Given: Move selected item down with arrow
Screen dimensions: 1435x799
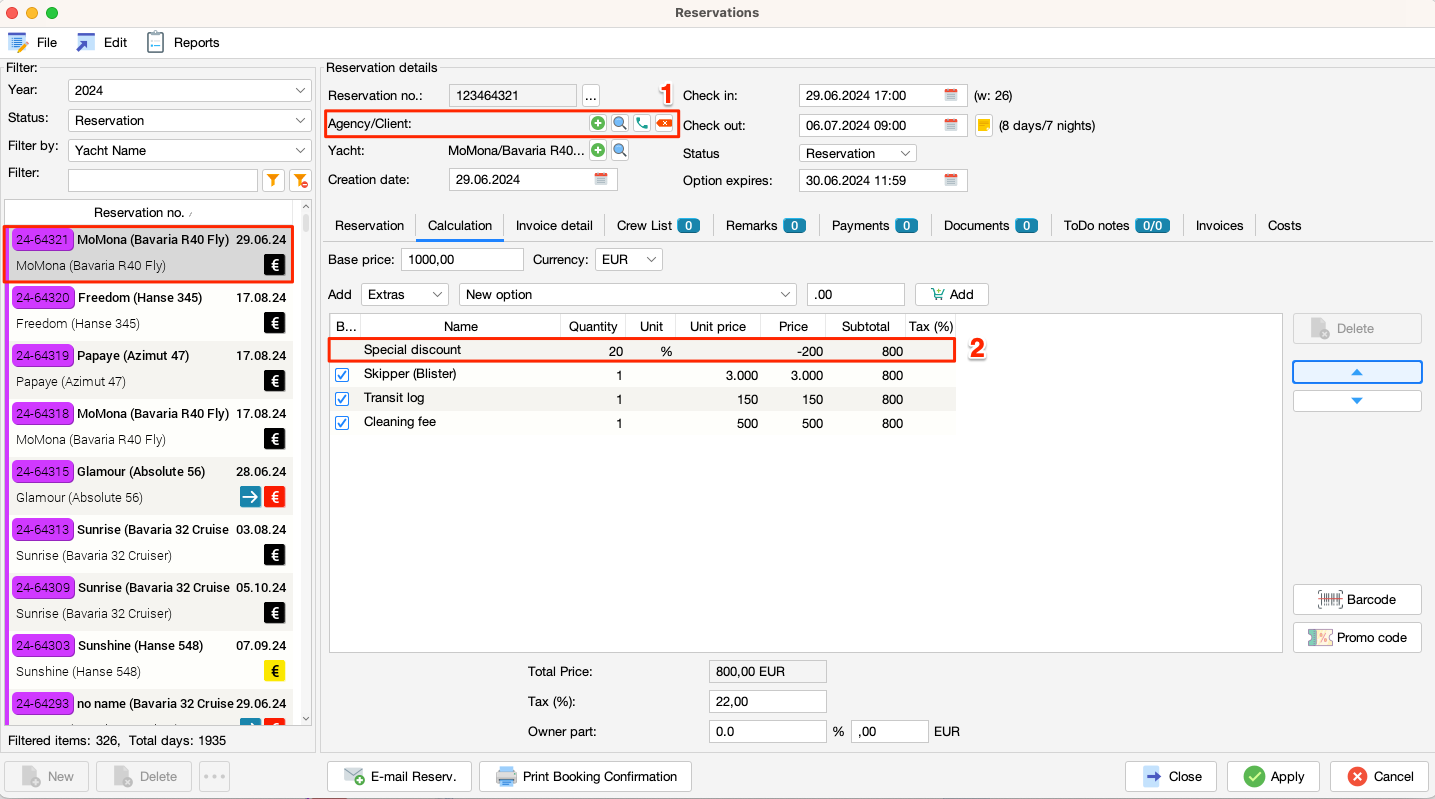Looking at the screenshot, I should click(1357, 401).
